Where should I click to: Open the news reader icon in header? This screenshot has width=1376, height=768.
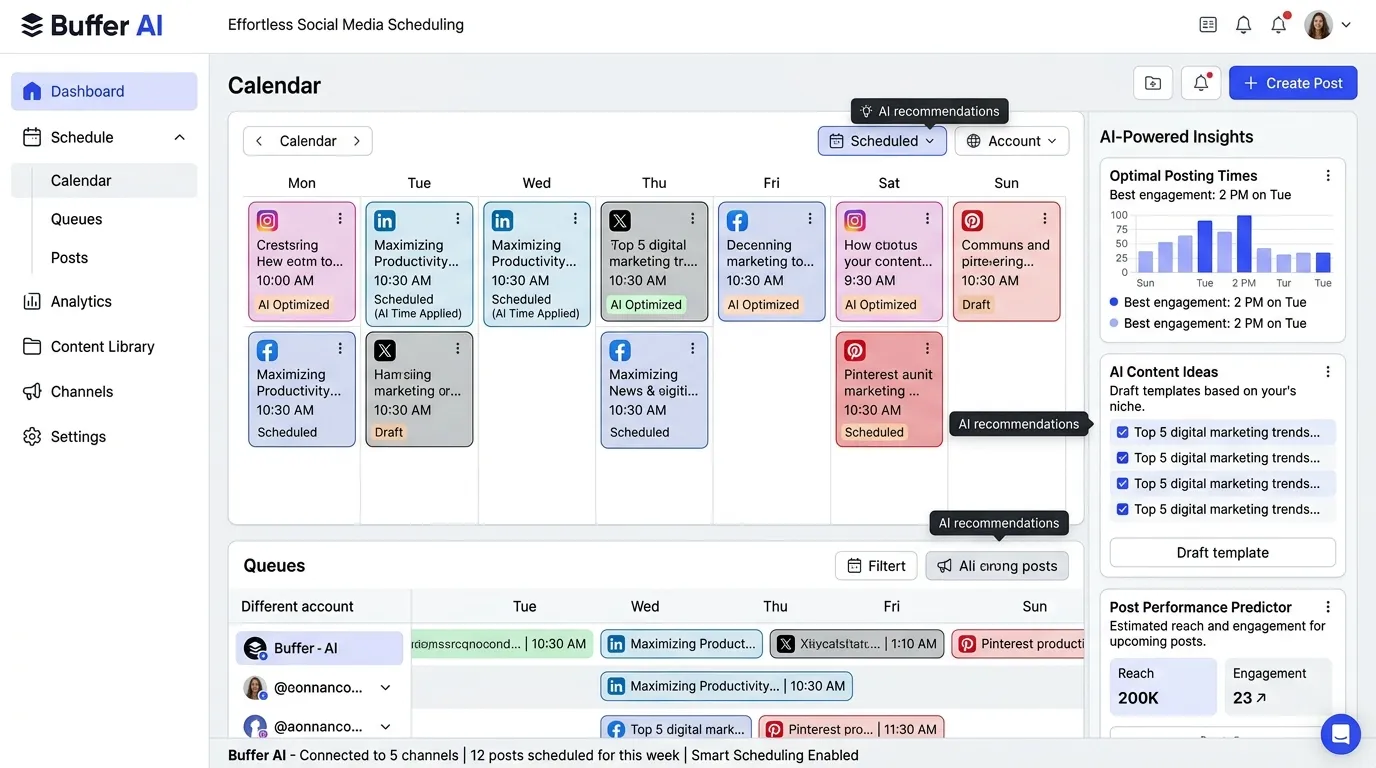coord(1208,25)
